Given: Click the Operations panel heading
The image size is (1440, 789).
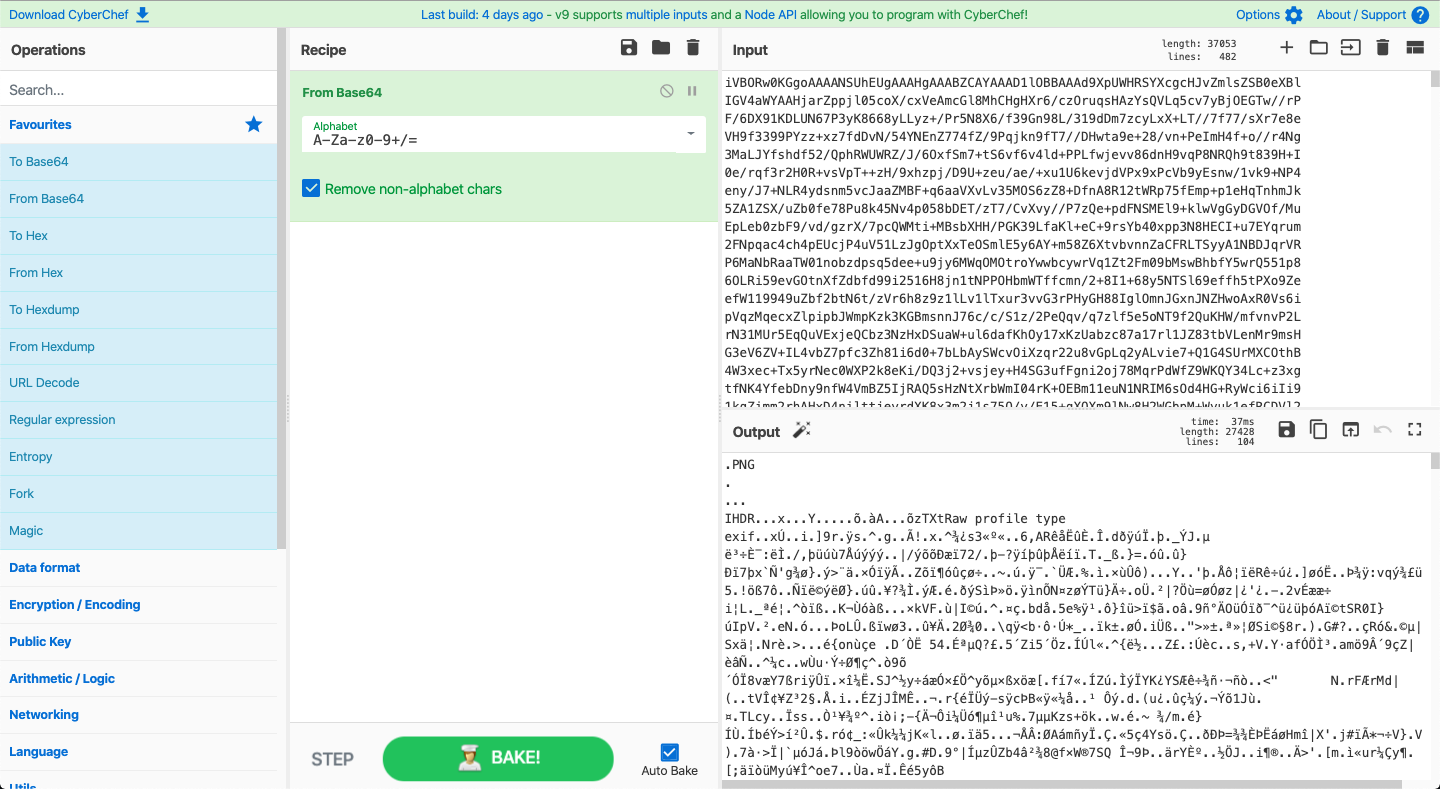Looking at the screenshot, I should tap(48, 50).
